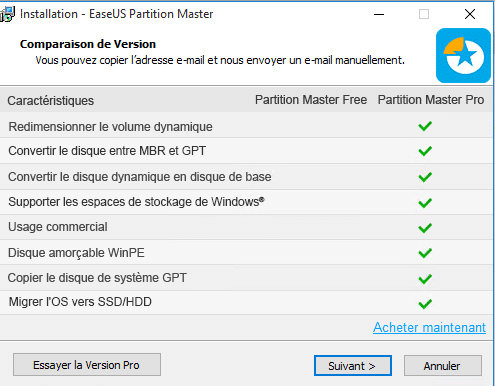Select the Partition Master Pro column header

(431, 100)
